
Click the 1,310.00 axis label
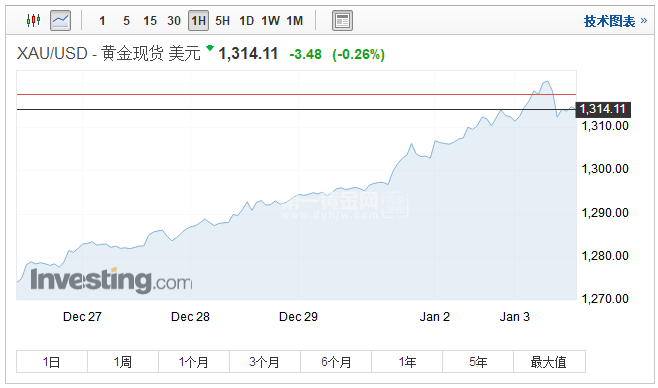(605, 125)
